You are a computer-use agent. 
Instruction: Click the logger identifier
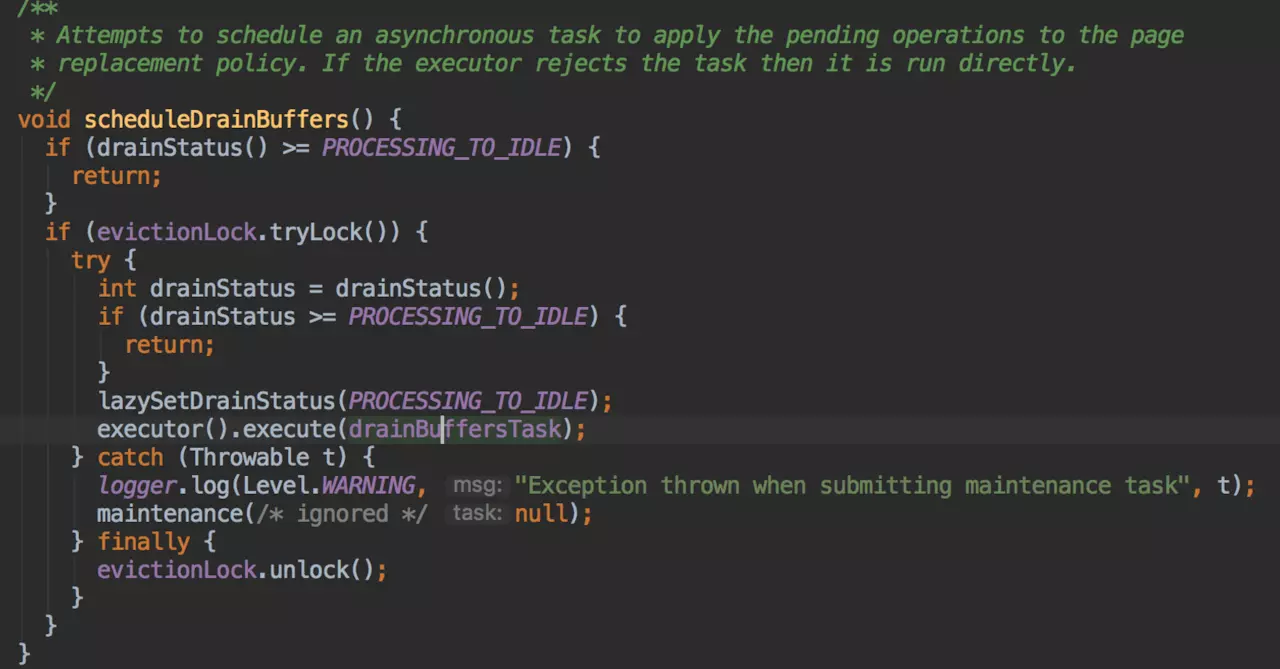pos(137,485)
